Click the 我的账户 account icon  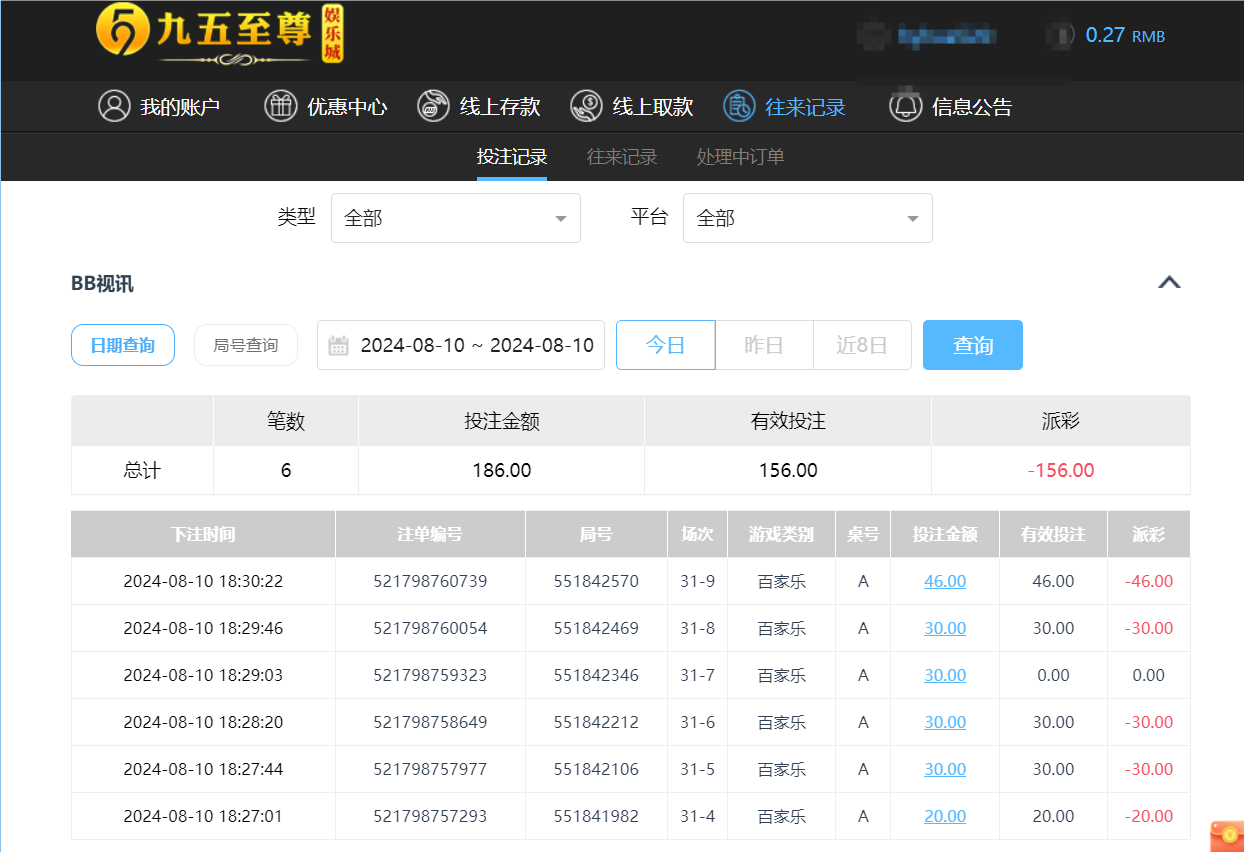114,106
